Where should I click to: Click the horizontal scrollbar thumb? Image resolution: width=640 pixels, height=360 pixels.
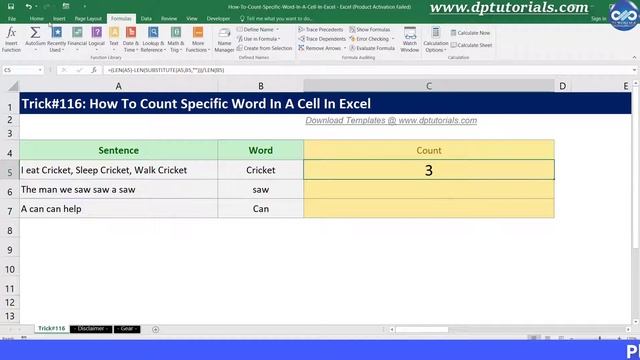[x=422, y=329]
